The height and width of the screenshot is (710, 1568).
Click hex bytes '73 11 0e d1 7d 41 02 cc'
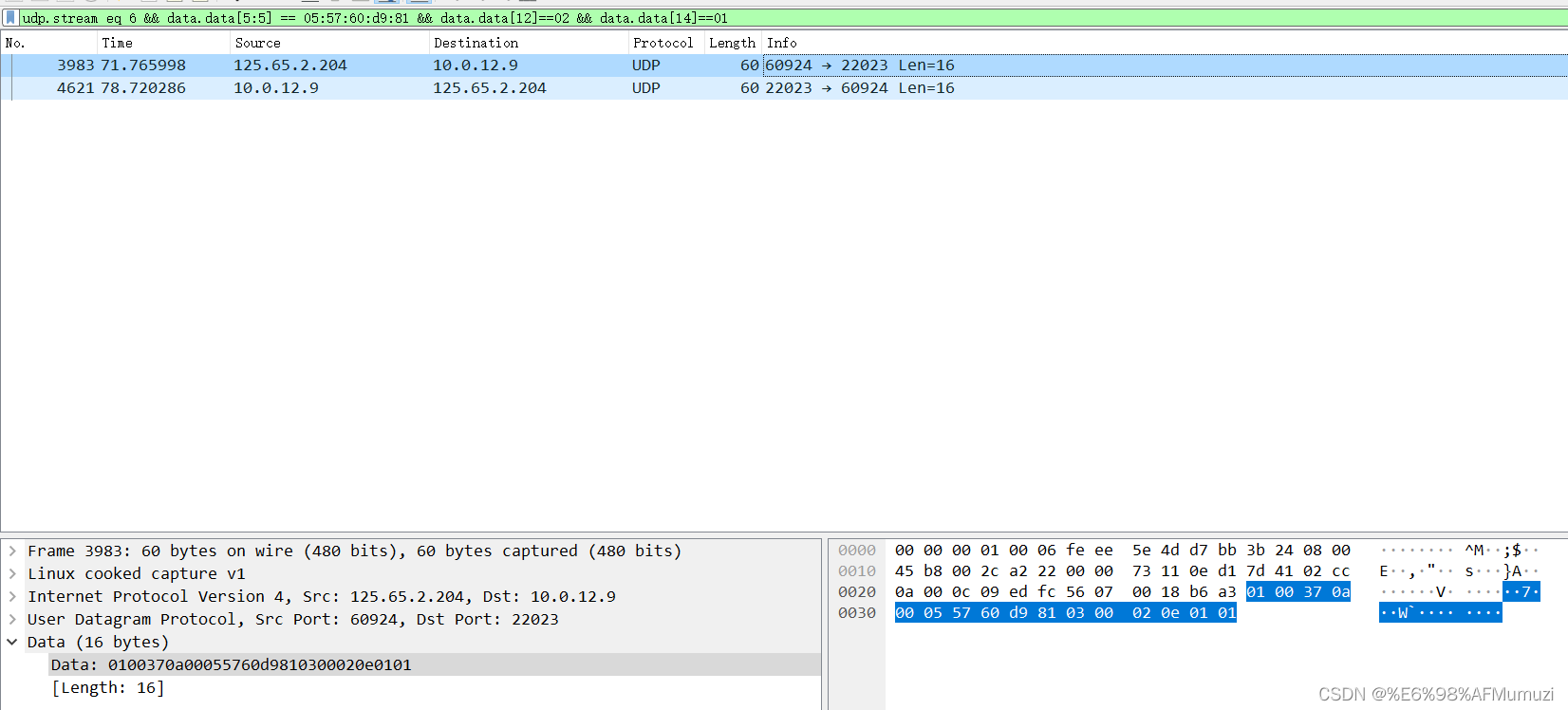[1241, 571]
